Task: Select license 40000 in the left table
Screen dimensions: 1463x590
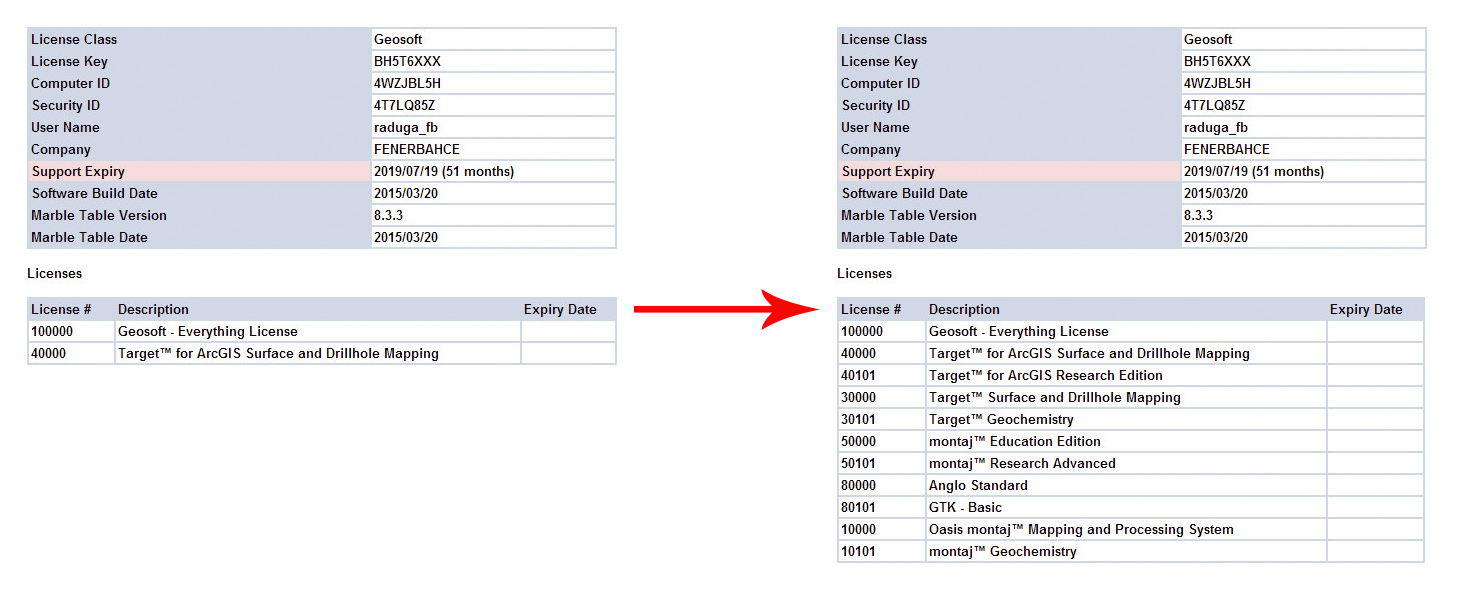Action: (x=71, y=354)
